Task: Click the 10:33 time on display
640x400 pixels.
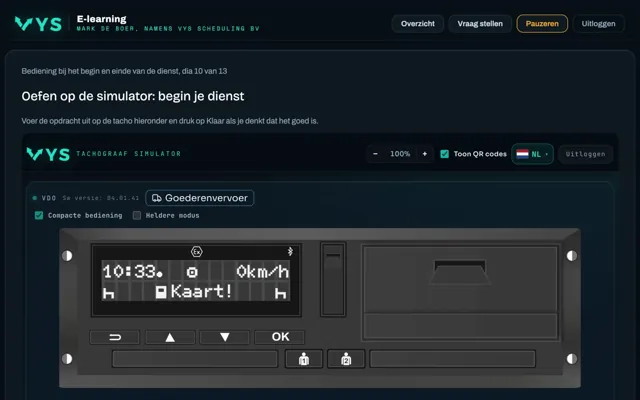Action: click(133, 271)
